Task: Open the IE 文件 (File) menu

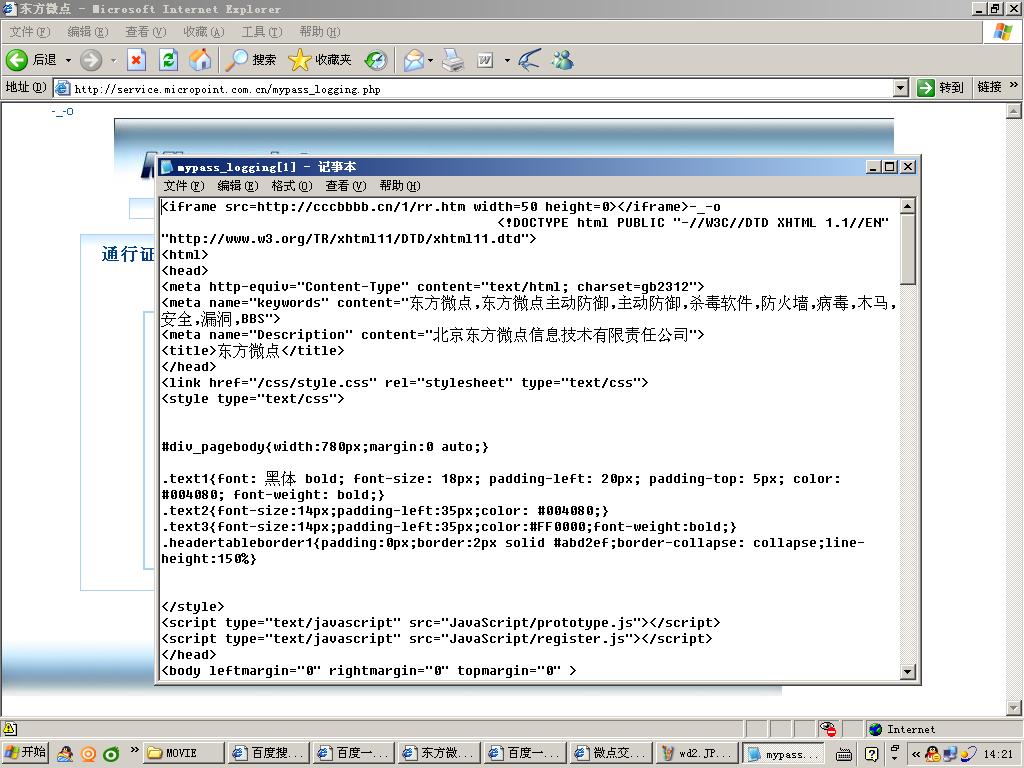Action: click(29, 31)
